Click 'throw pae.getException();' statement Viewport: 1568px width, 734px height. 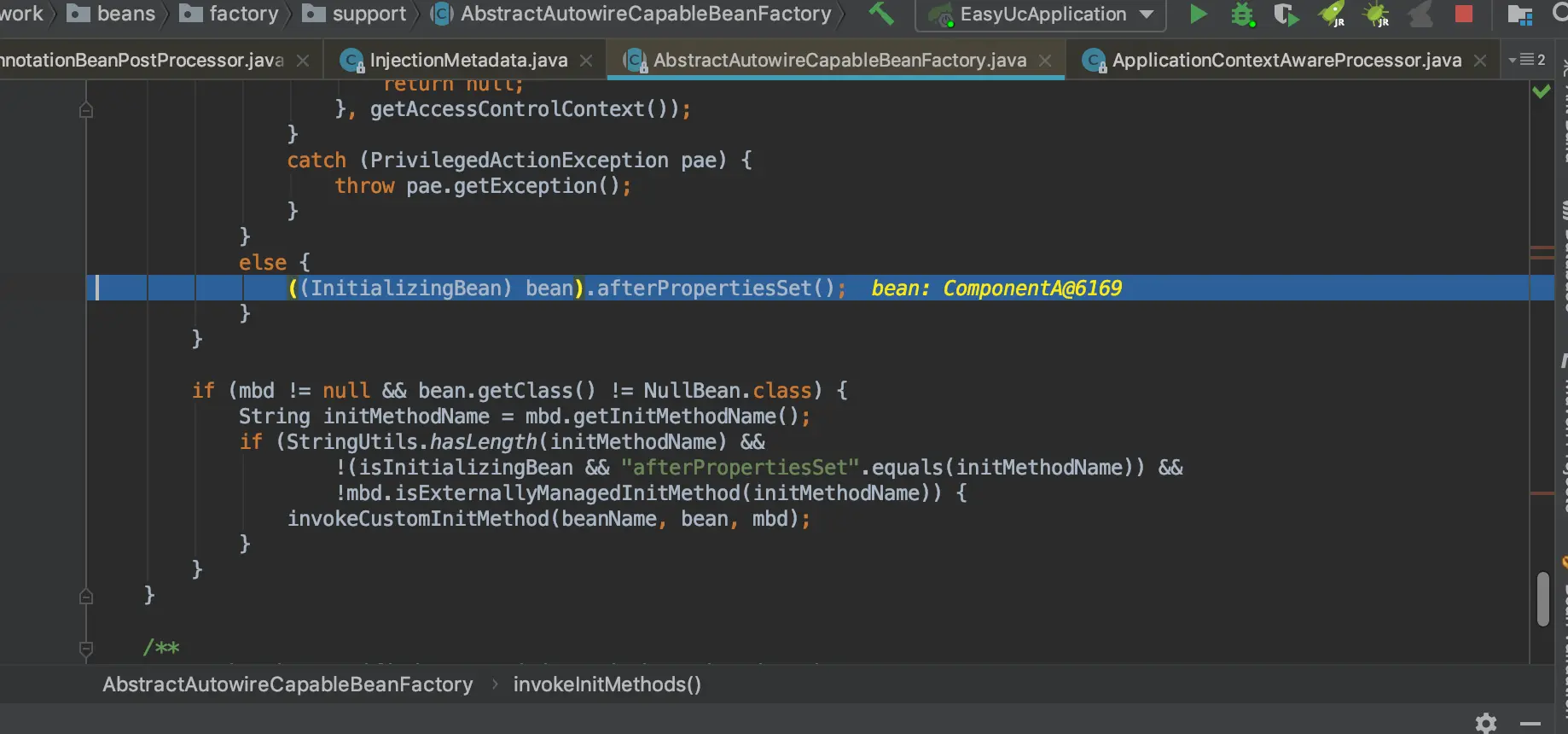tap(483, 186)
